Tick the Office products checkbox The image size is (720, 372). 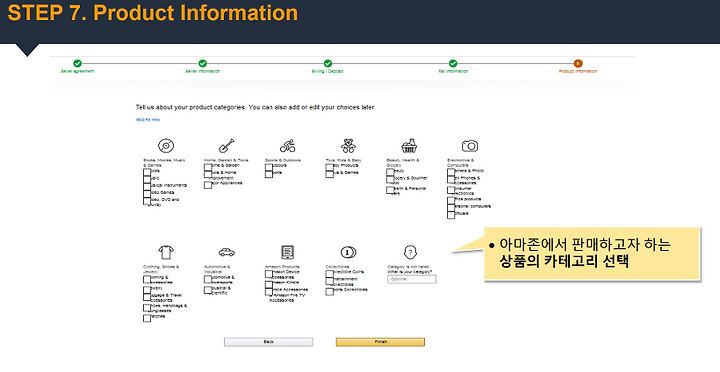tap(451, 201)
